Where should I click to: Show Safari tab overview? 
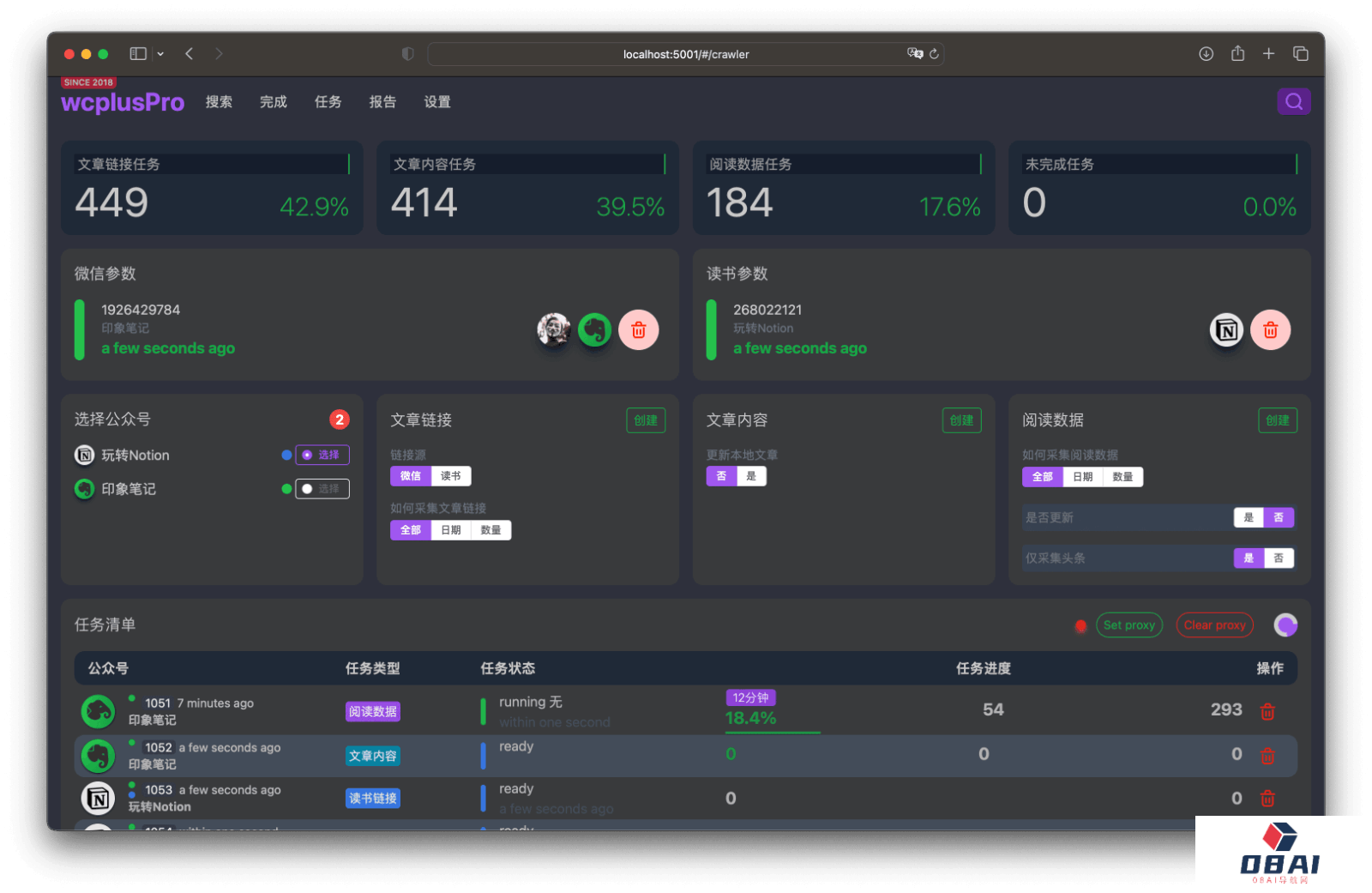tap(1300, 53)
